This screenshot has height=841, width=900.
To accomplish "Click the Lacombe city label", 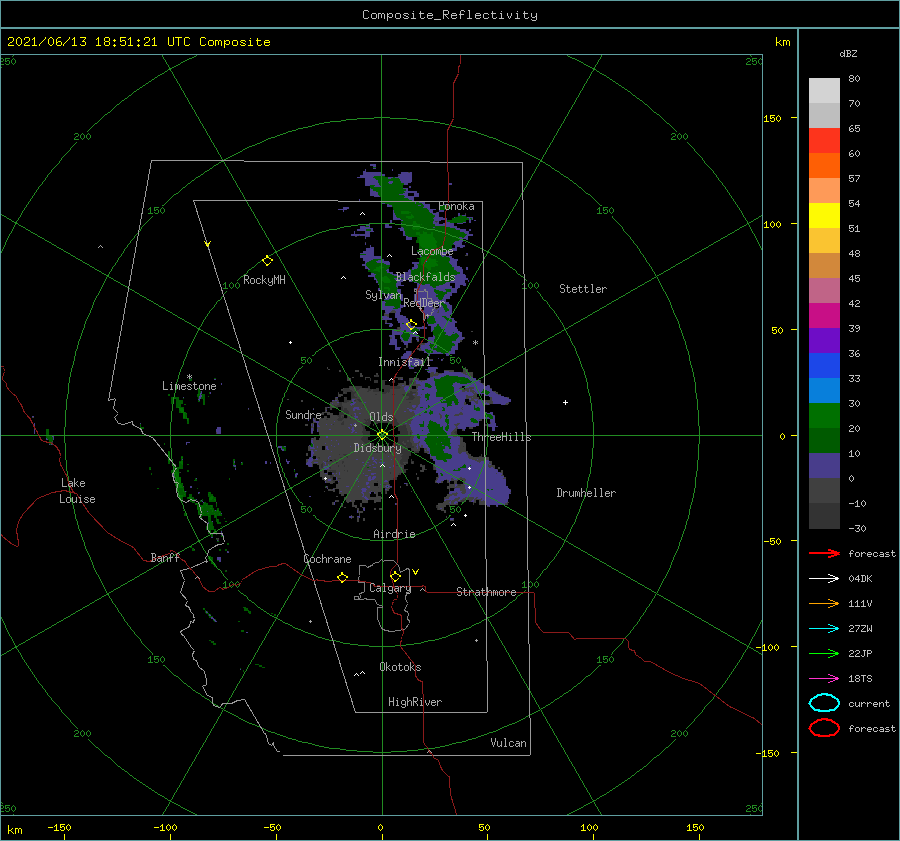I will [x=432, y=251].
